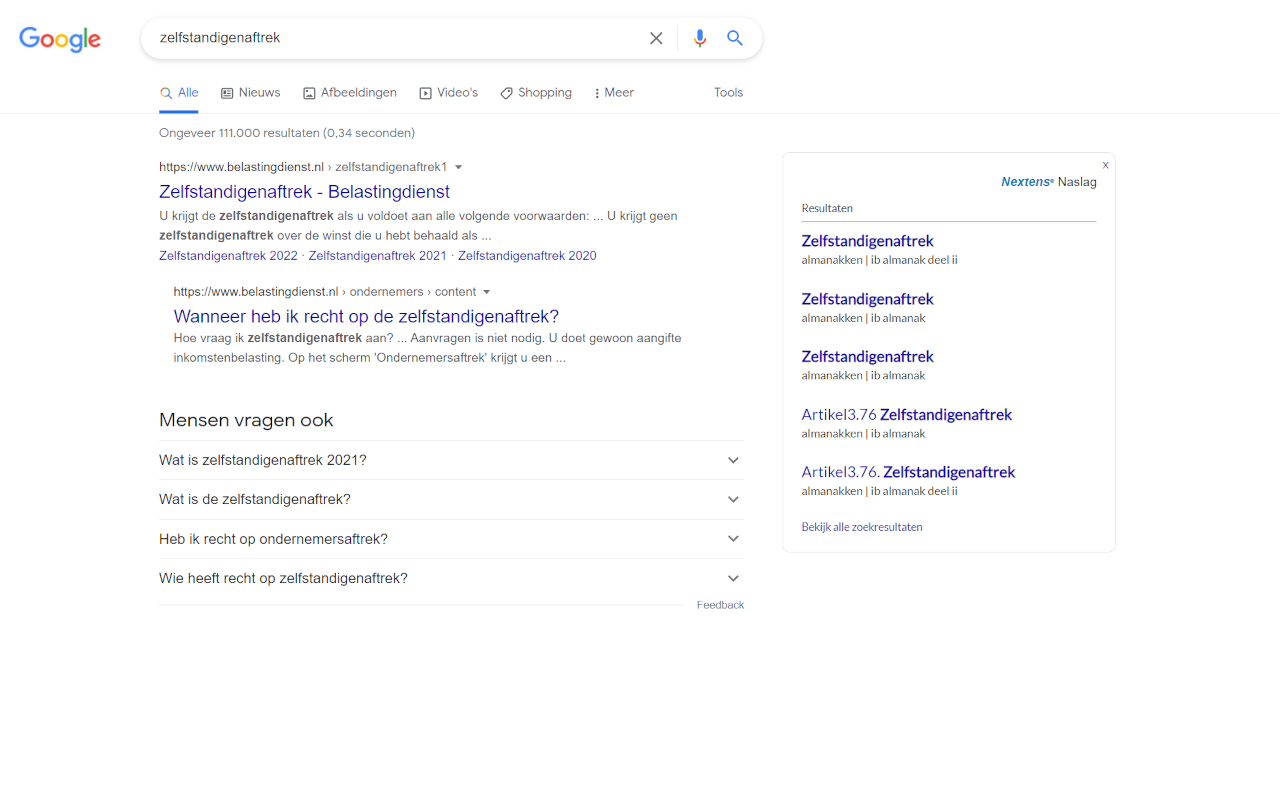The width and height of the screenshot is (1280, 800).
Task: Dismiss the Nextens Naslag panel
Action: coord(1105,164)
